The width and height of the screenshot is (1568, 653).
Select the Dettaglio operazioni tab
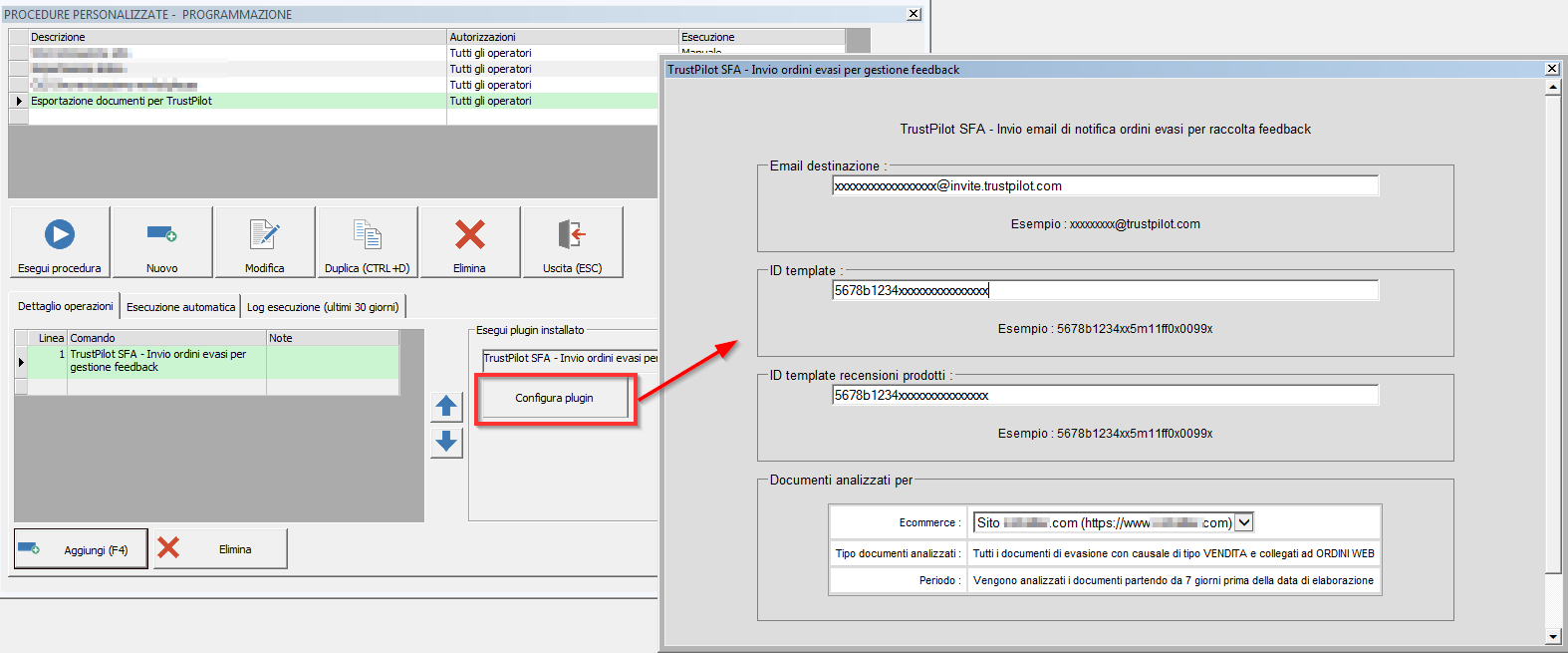[x=66, y=306]
